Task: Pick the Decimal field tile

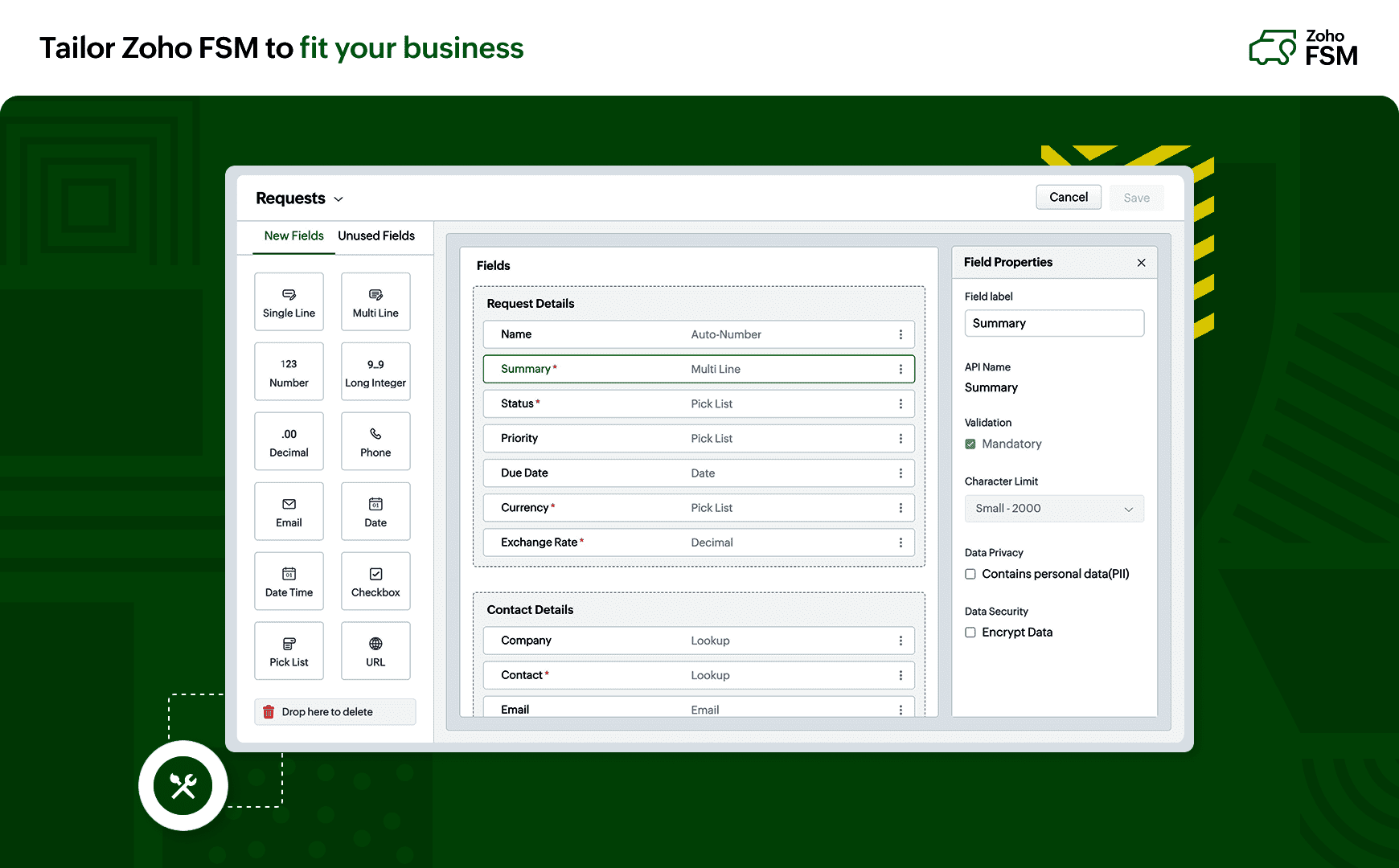Action: click(x=289, y=441)
